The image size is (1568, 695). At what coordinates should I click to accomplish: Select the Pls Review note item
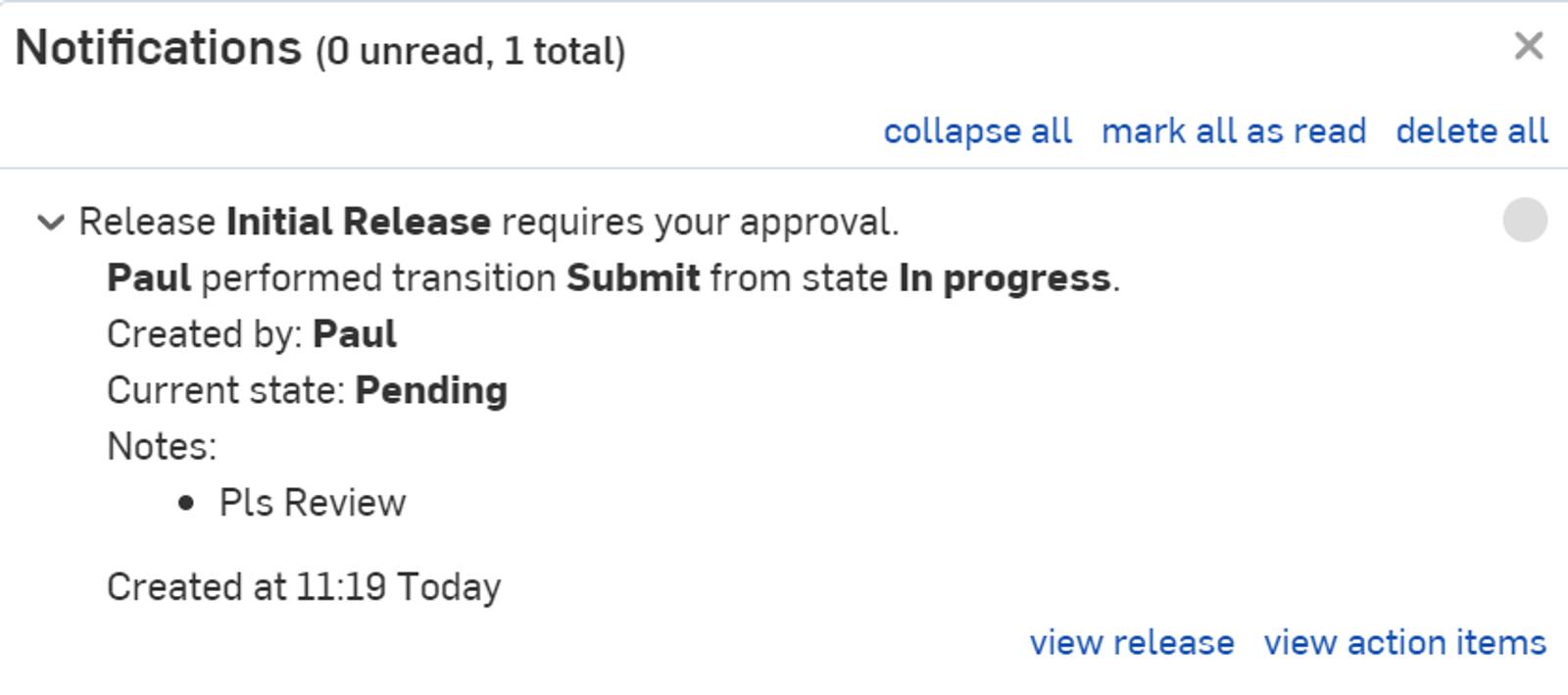point(312,503)
